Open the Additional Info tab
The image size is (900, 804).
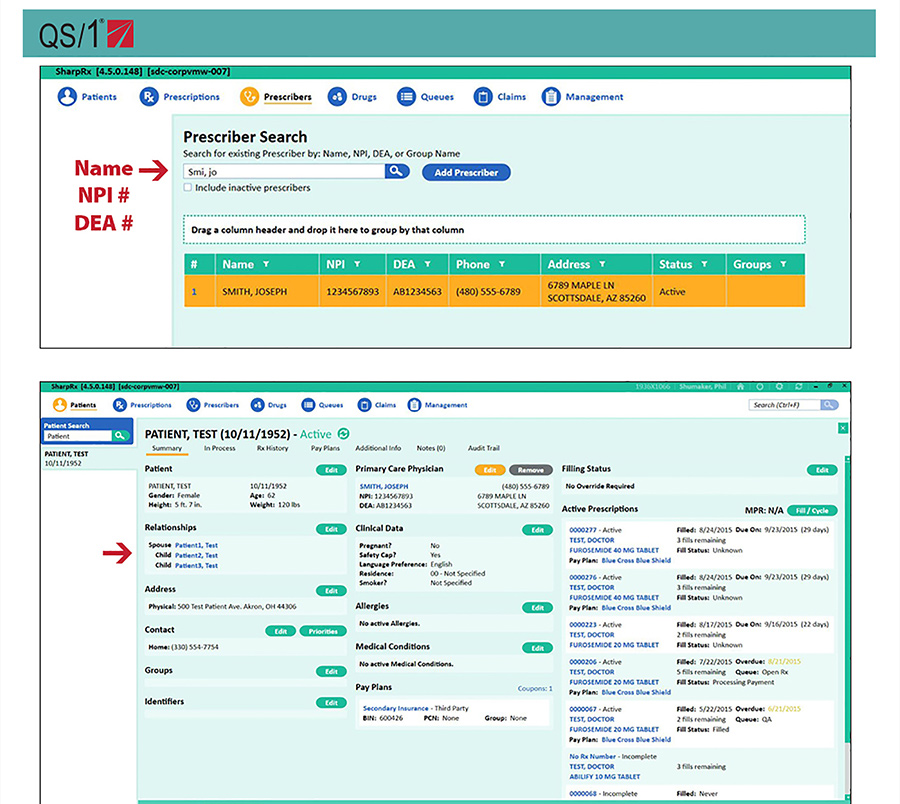[378, 448]
